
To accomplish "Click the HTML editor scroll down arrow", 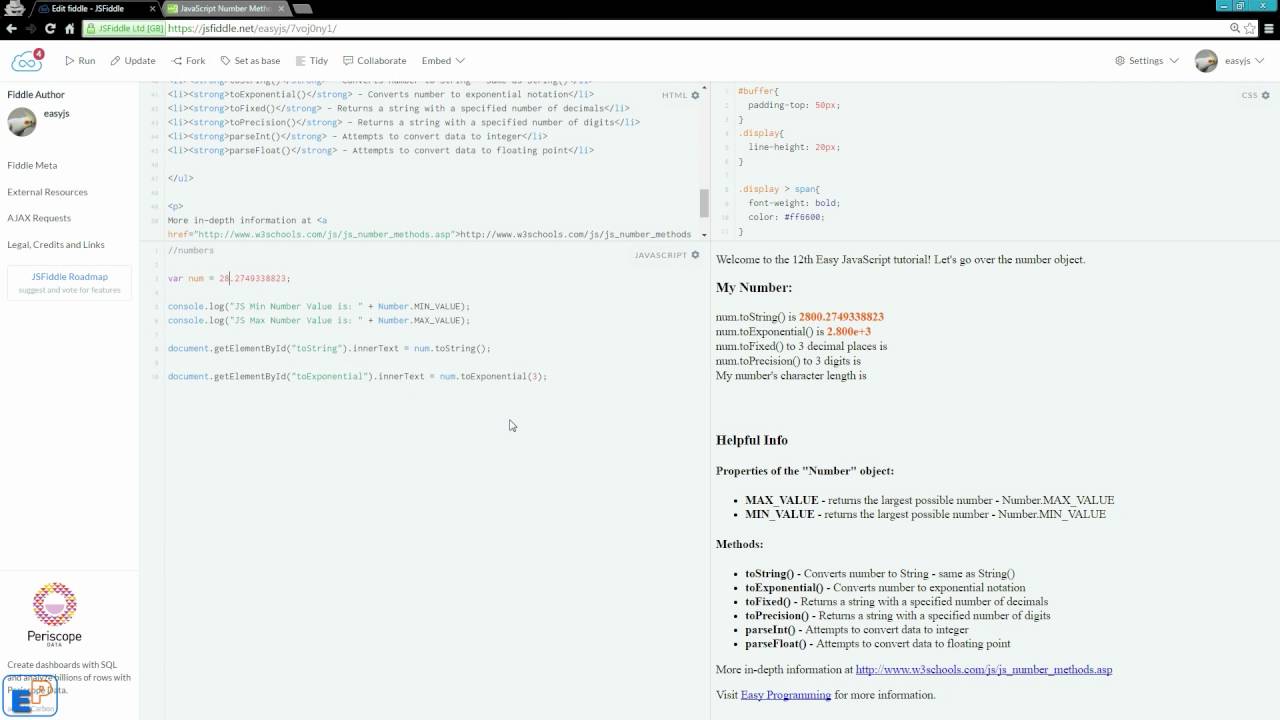I will [704, 235].
